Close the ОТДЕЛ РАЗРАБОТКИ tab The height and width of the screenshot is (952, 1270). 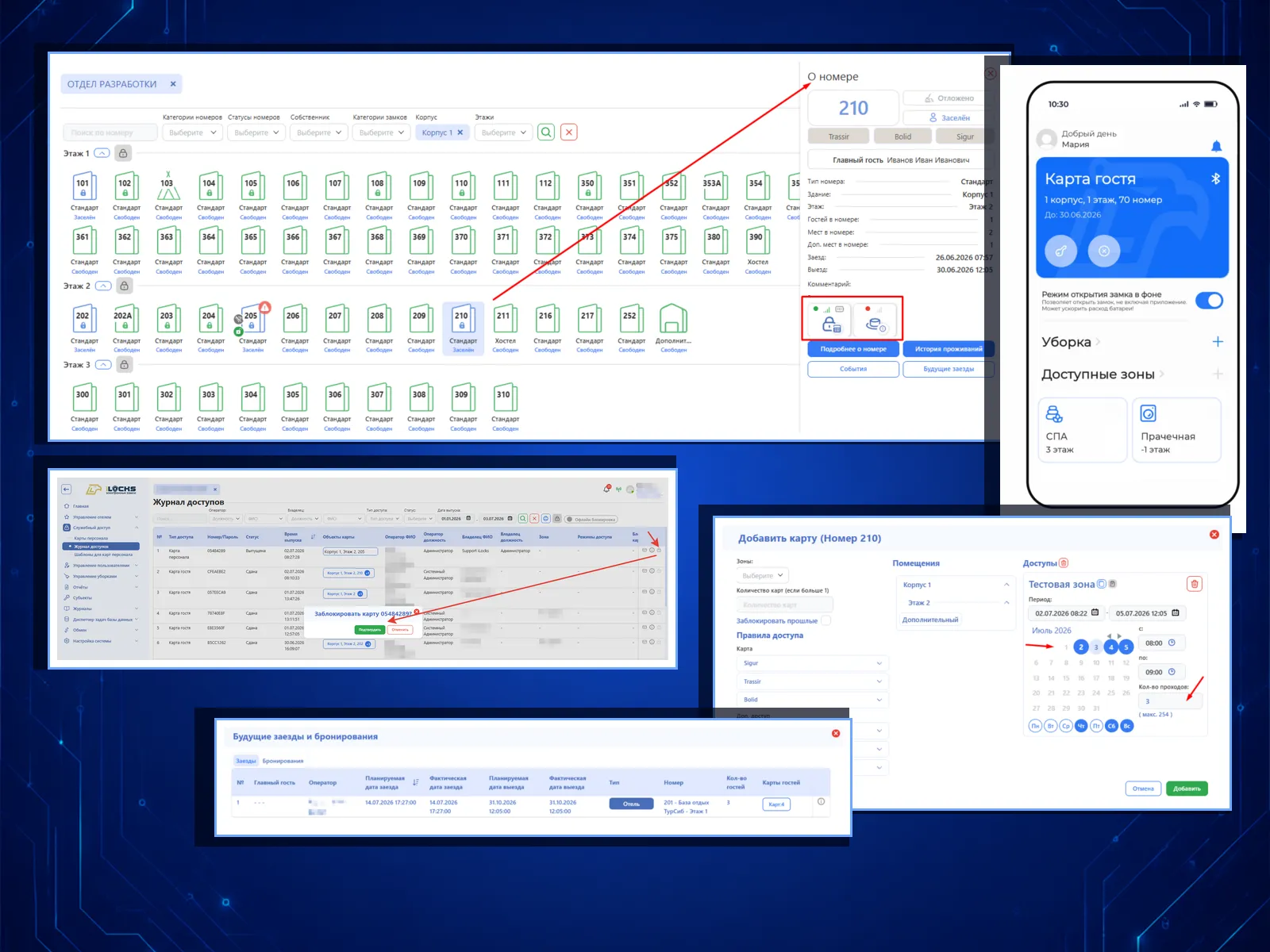(x=173, y=84)
